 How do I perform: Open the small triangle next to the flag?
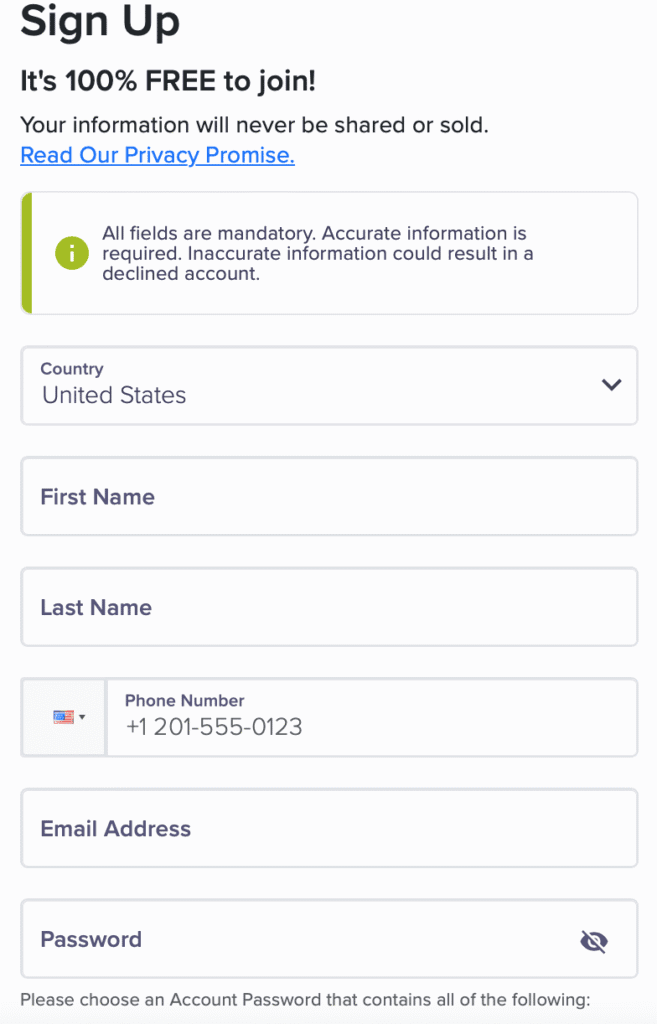click(82, 717)
